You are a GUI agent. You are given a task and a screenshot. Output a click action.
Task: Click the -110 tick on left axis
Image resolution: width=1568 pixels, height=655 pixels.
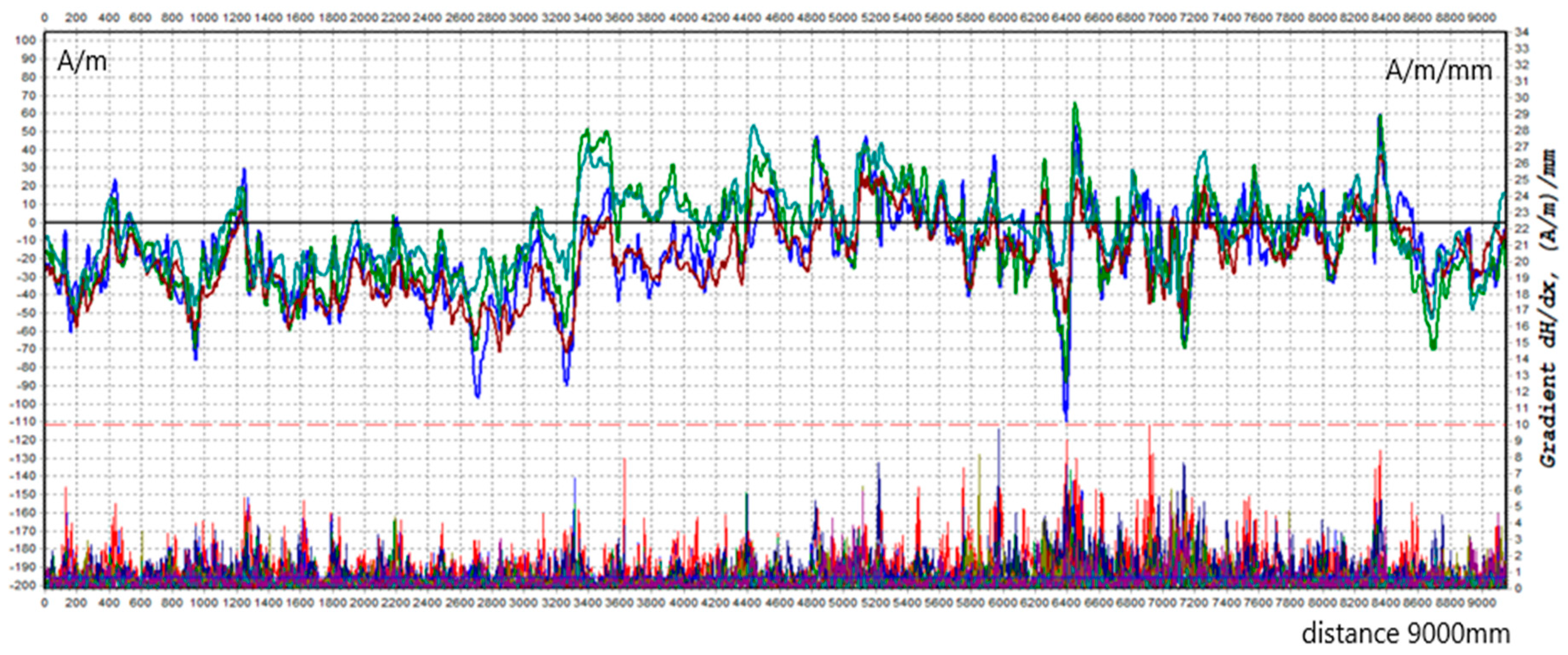point(23,422)
